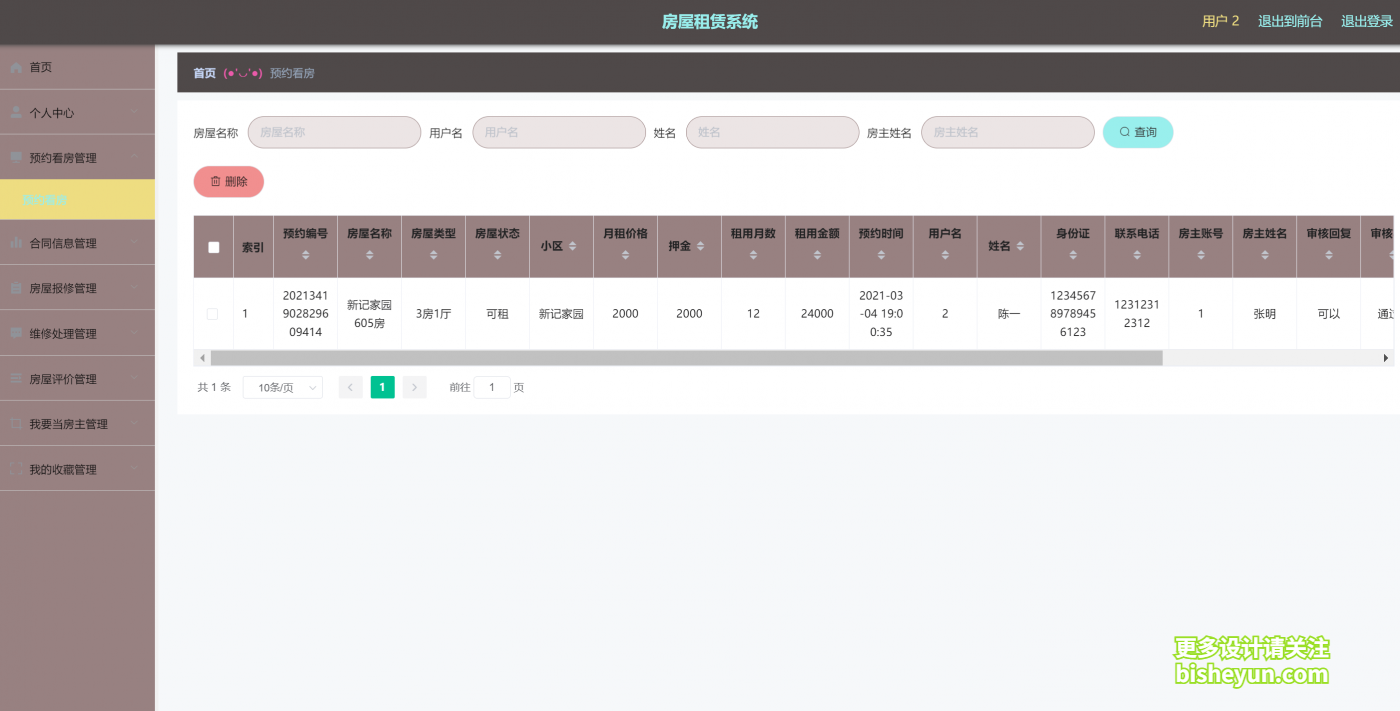
Task: Click the 可租 status cell
Action: point(497,314)
